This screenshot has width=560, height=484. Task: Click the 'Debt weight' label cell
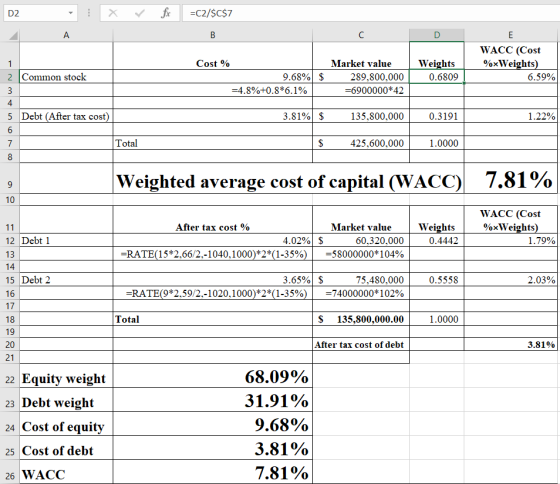(x=66, y=400)
